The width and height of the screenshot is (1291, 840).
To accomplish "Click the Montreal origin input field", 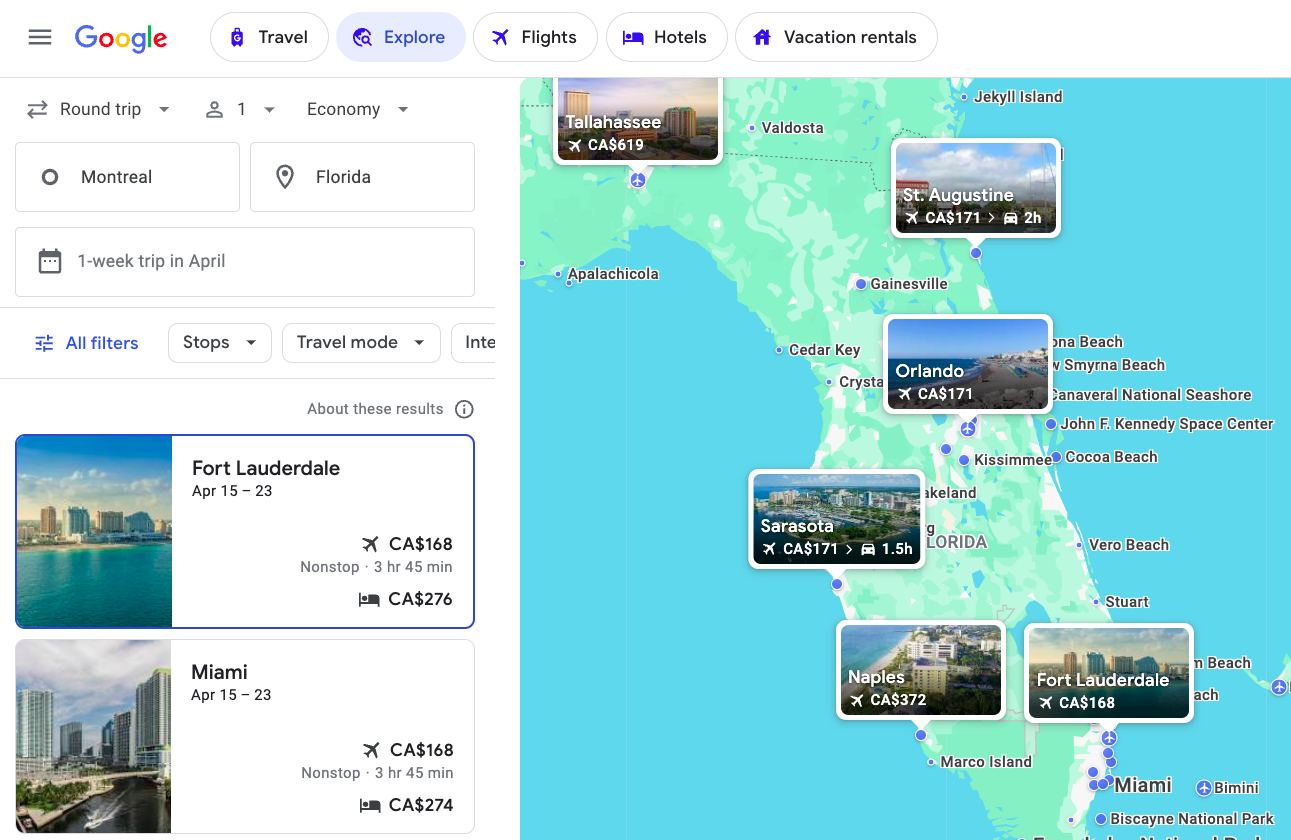I will [127, 177].
